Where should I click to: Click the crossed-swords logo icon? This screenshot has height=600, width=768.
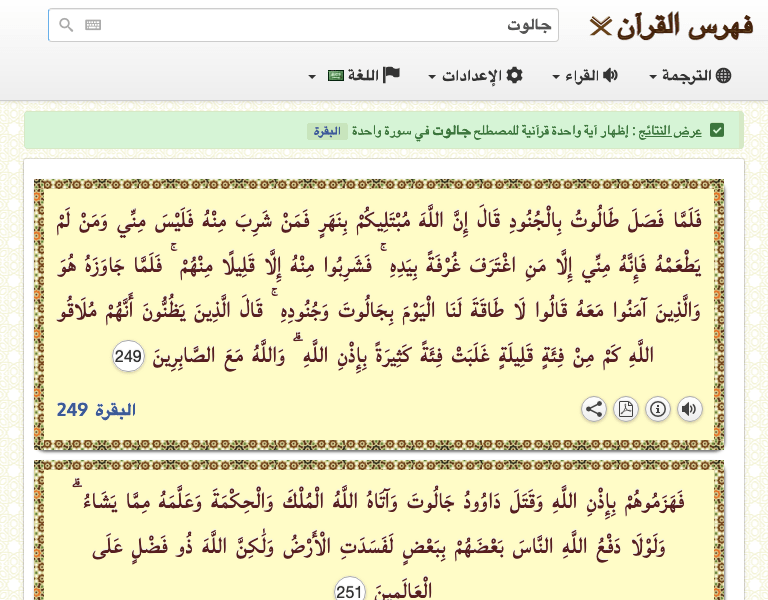tap(600, 26)
